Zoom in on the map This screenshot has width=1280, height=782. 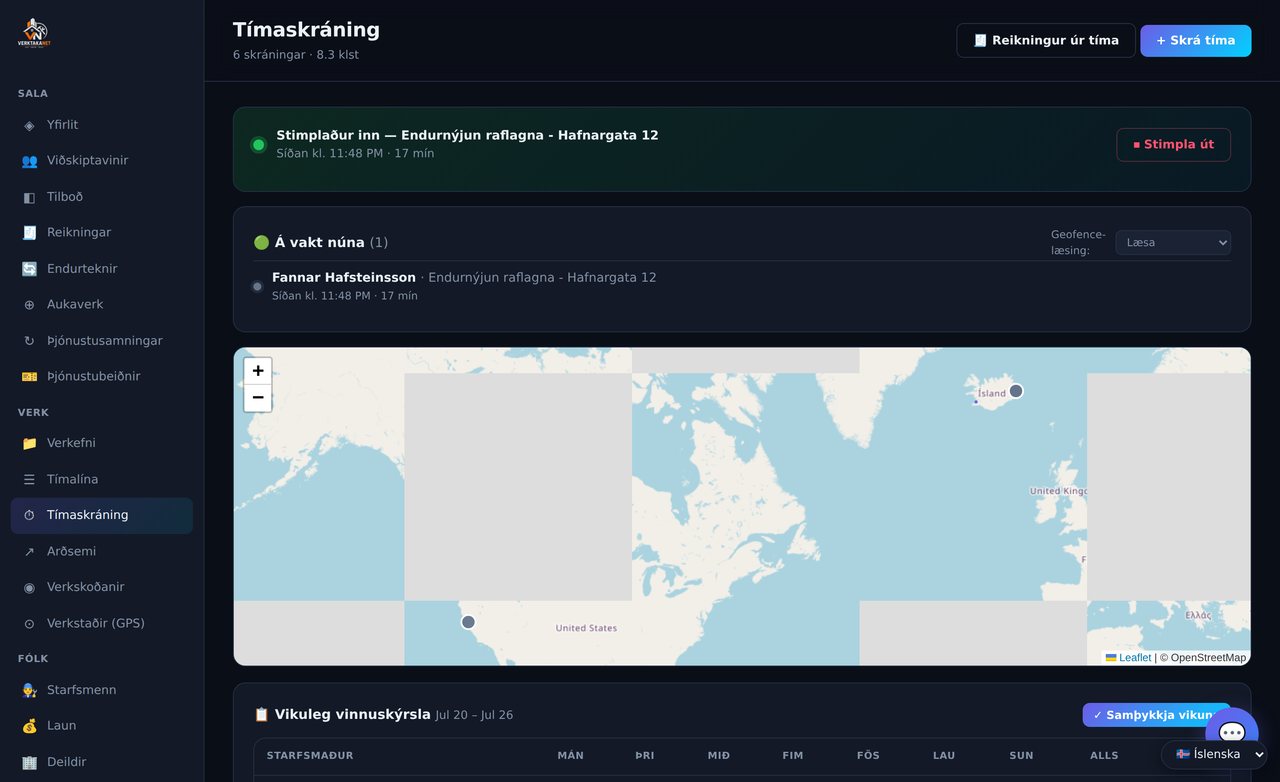point(258,371)
